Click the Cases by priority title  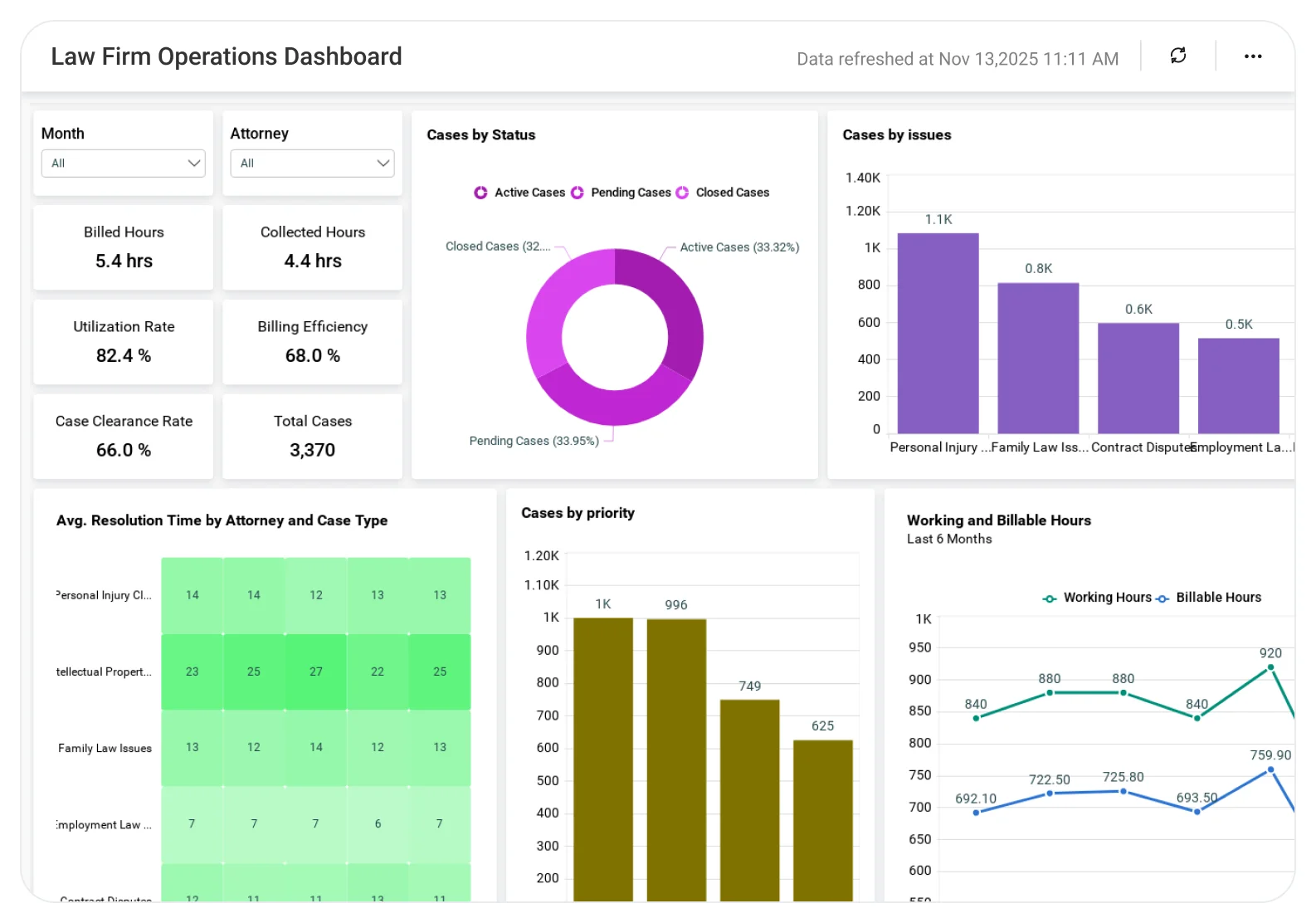578,513
